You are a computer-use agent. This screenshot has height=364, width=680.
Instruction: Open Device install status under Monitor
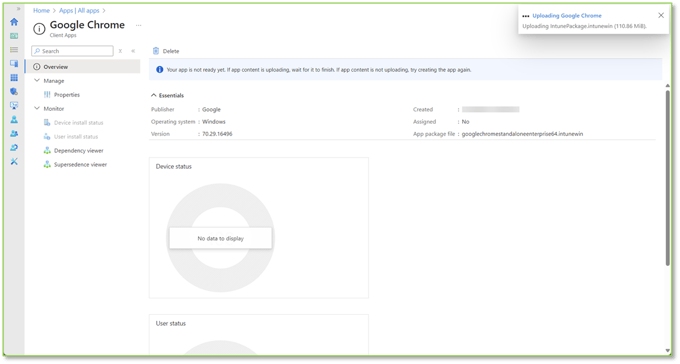[x=78, y=123]
